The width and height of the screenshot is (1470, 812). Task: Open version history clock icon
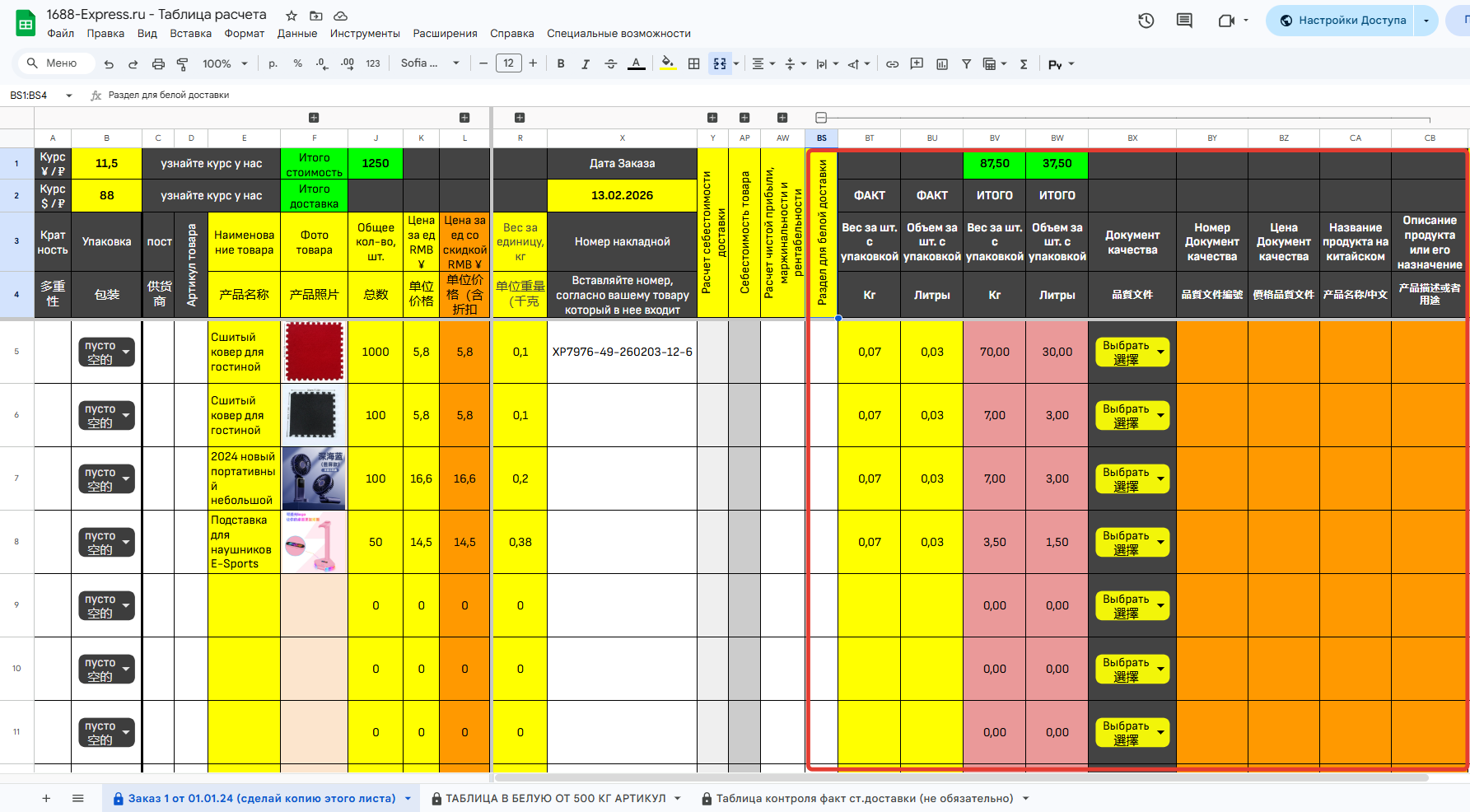[x=1146, y=21]
